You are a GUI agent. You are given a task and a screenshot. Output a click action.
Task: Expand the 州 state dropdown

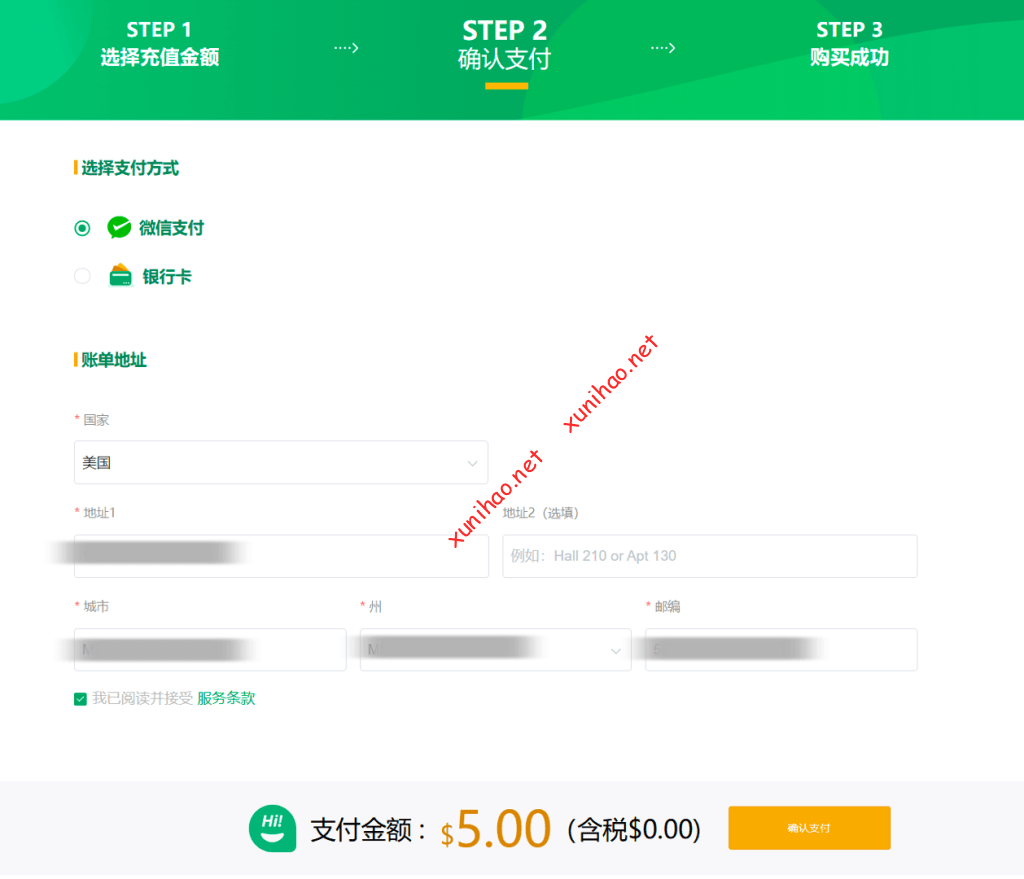click(x=495, y=649)
